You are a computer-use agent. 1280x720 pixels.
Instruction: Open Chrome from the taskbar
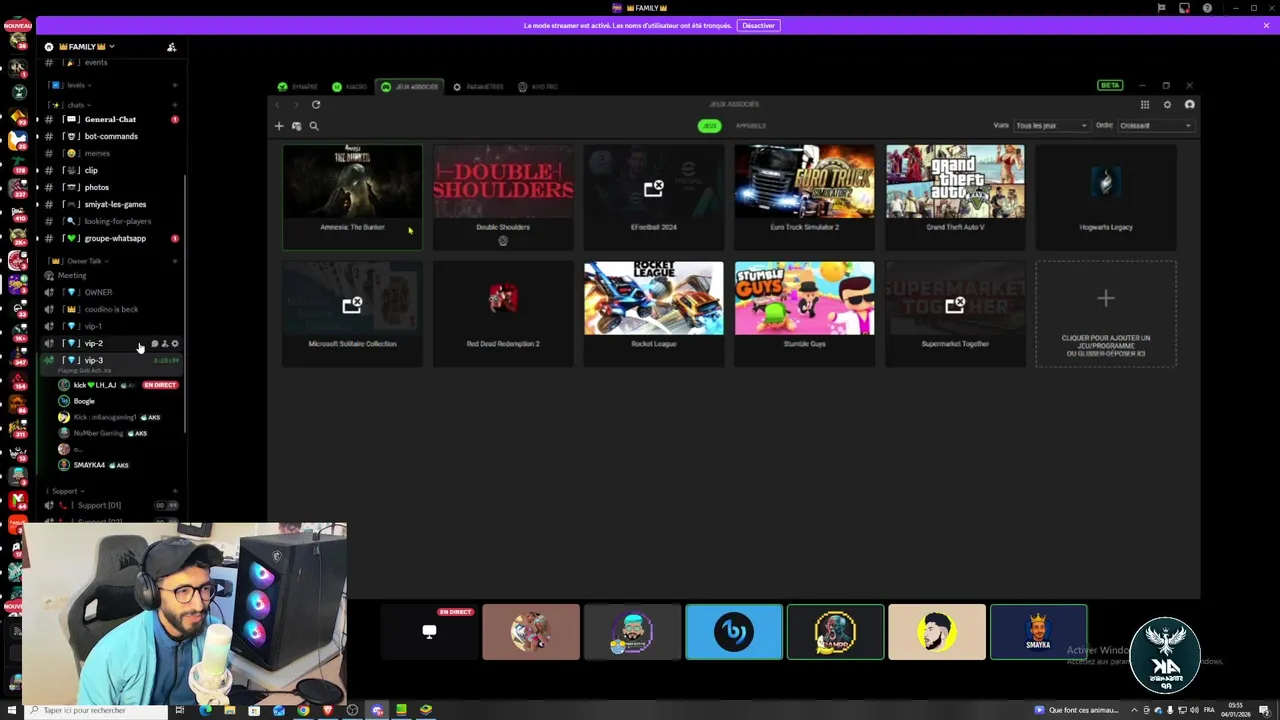(303, 710)
